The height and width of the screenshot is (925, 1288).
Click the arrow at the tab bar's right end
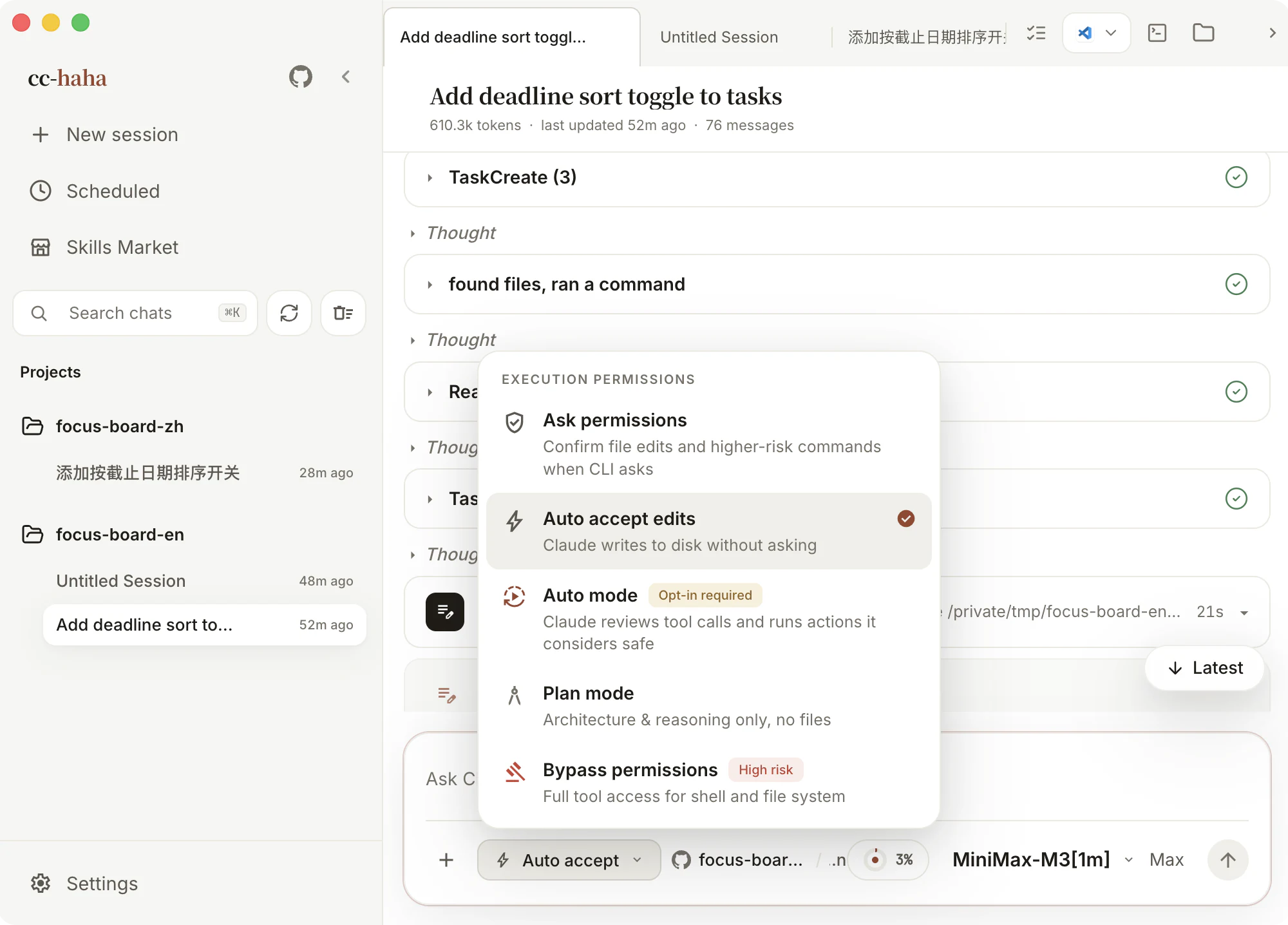coord(1272,33)
